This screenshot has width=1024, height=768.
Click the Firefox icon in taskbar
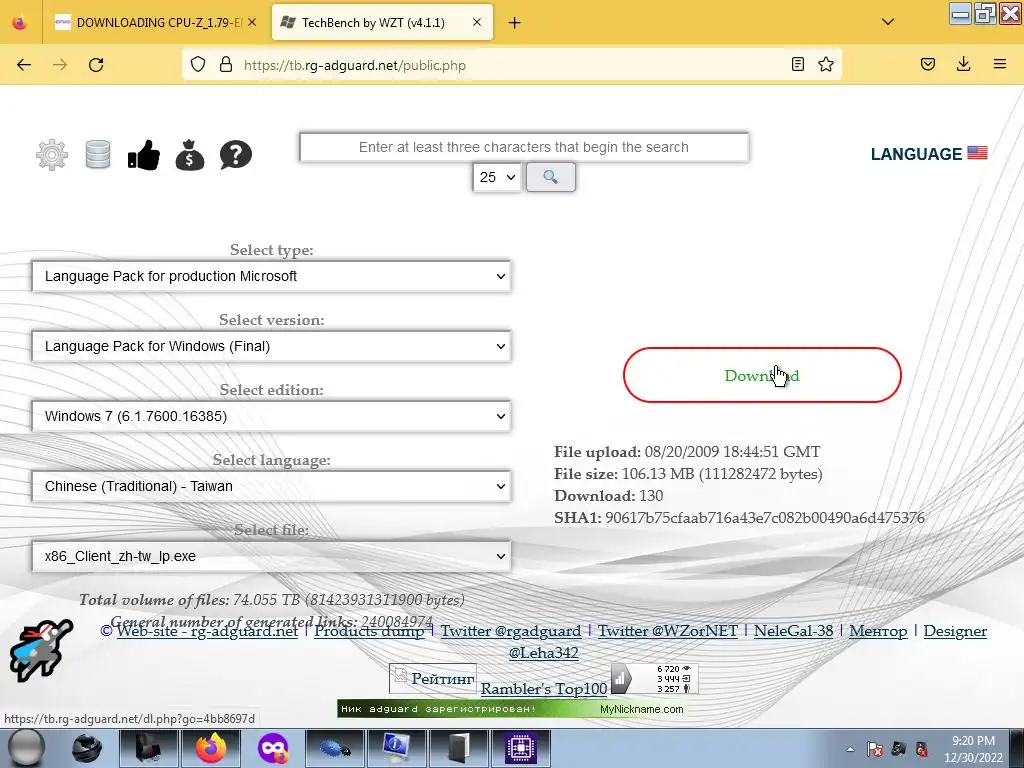(210, 748)
